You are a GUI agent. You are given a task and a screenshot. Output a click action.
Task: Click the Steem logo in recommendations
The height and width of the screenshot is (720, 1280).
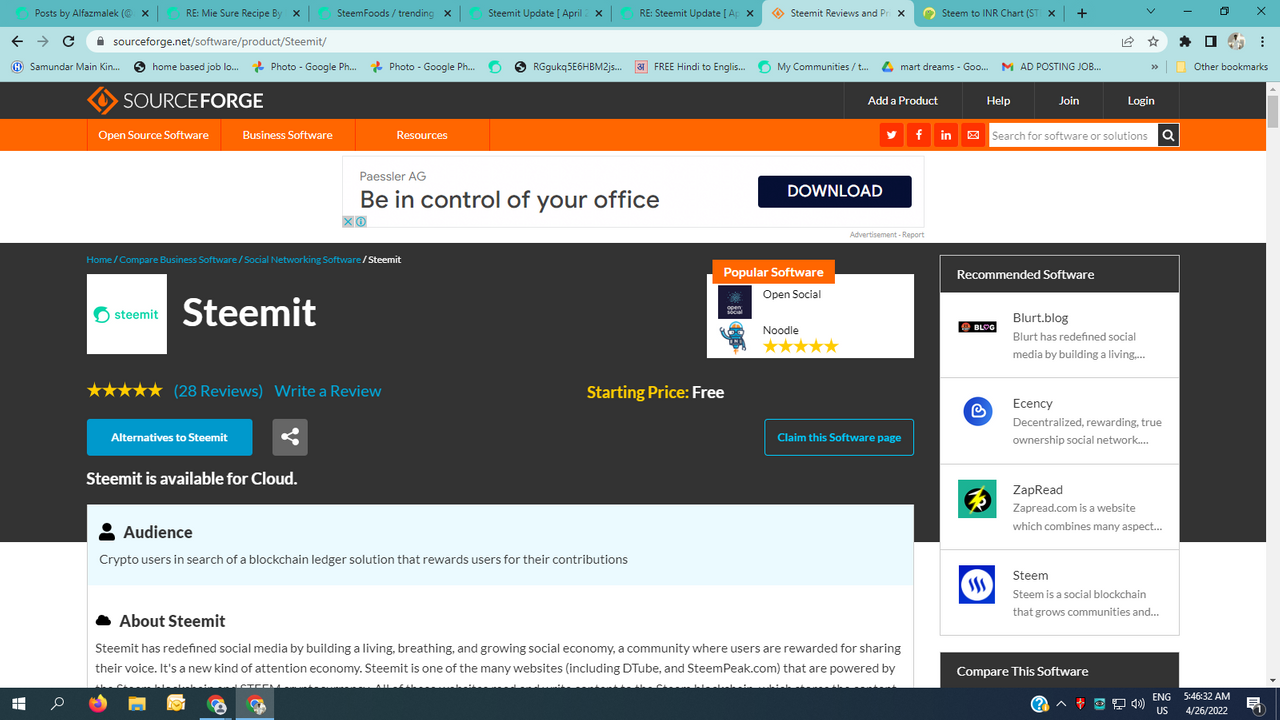pos(977,584)
